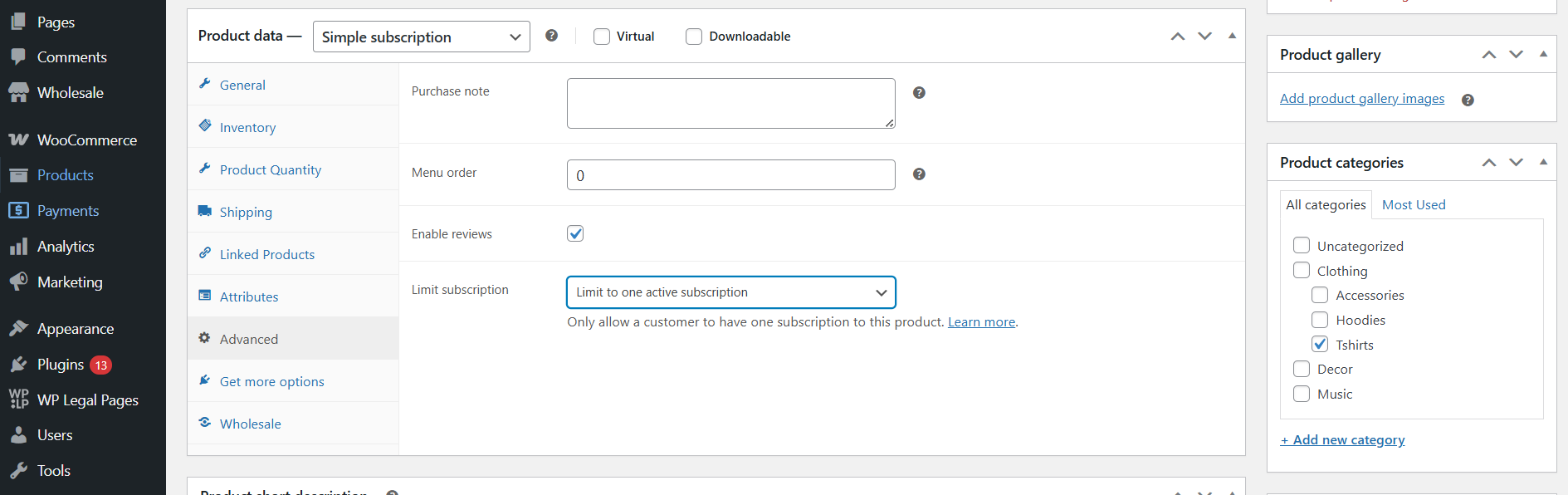Switch to the Most Used categories tab
Image resolution: width=1568 pixels, height=495 pixels.
[1413, 205]
